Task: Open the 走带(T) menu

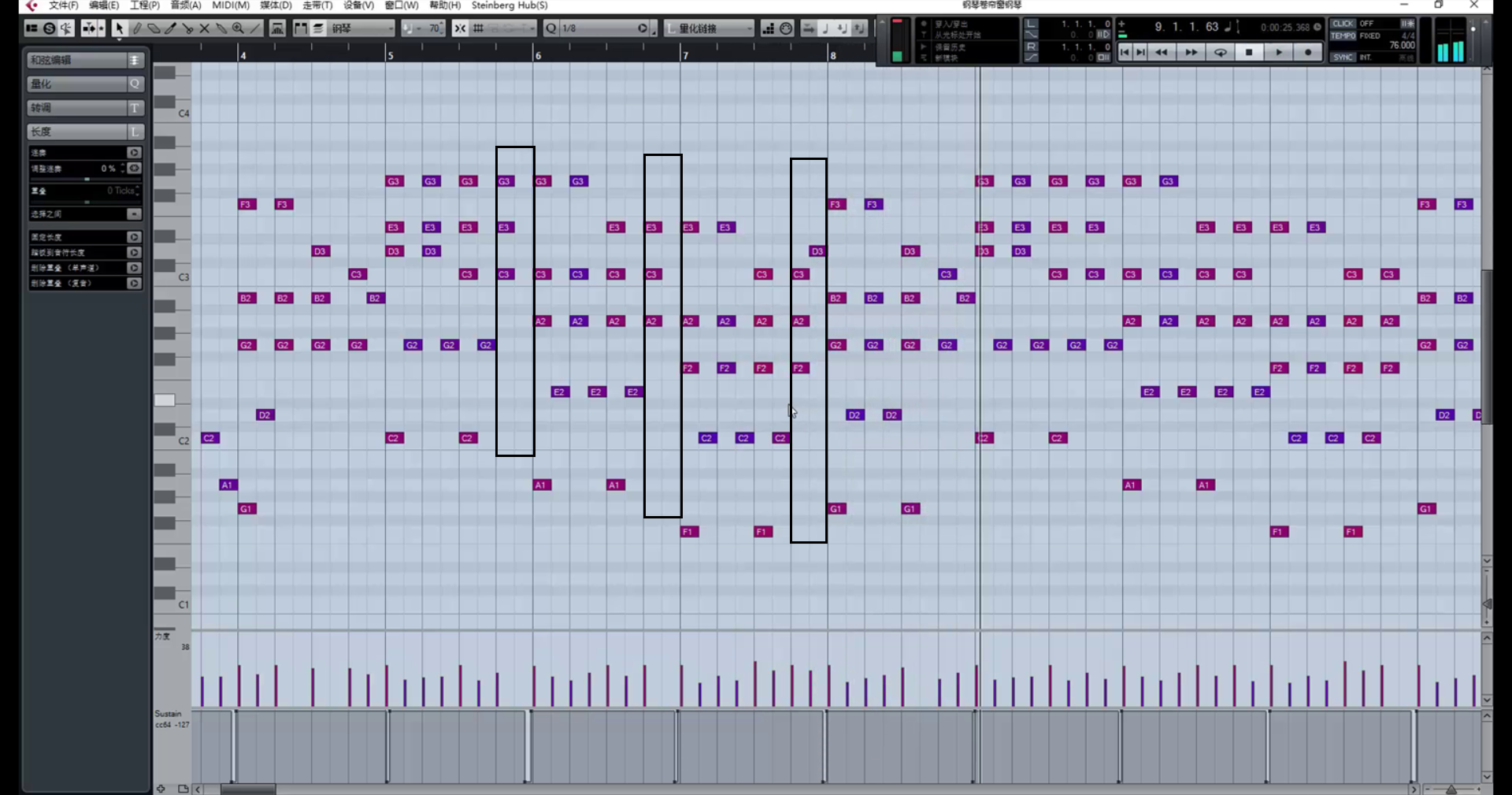Action: pyautogui.click(x=317, y=6)
